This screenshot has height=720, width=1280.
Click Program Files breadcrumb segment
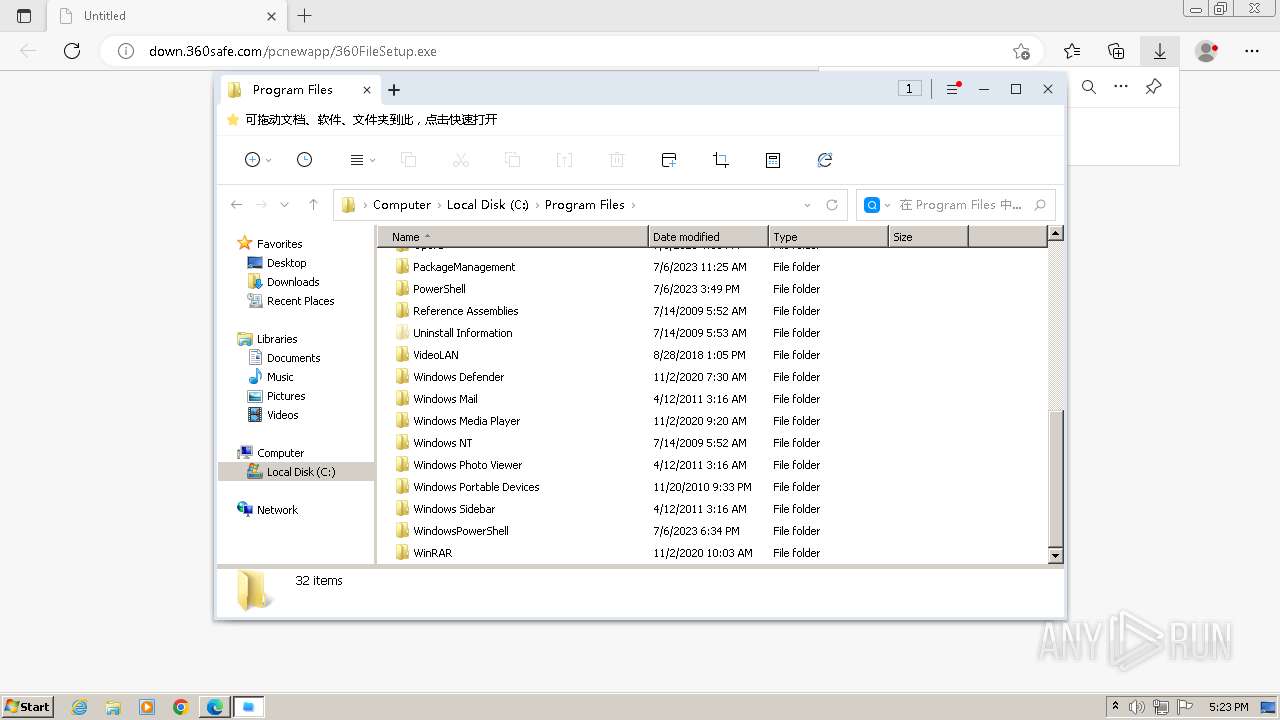tap(585, 205)
